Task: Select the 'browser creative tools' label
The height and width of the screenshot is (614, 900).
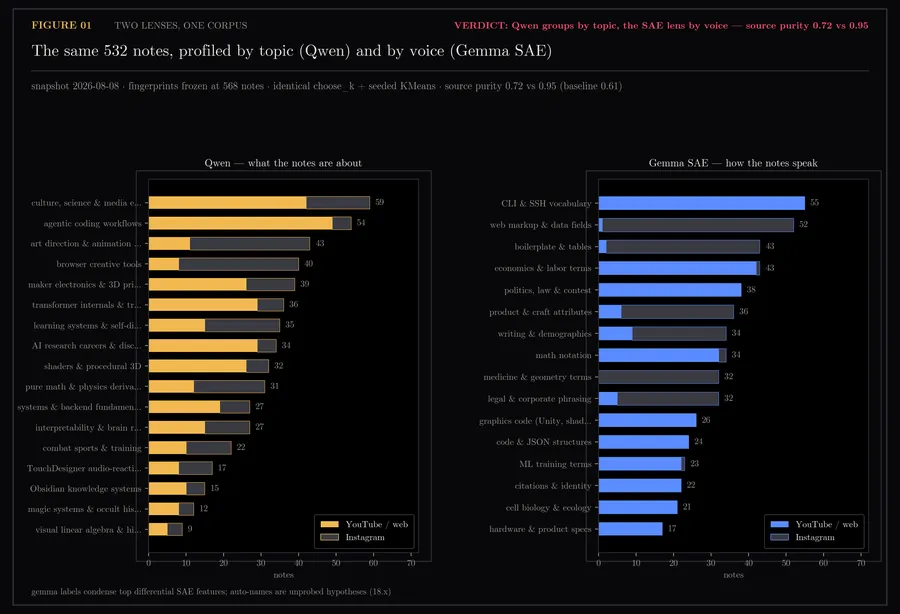Action: 99,264
